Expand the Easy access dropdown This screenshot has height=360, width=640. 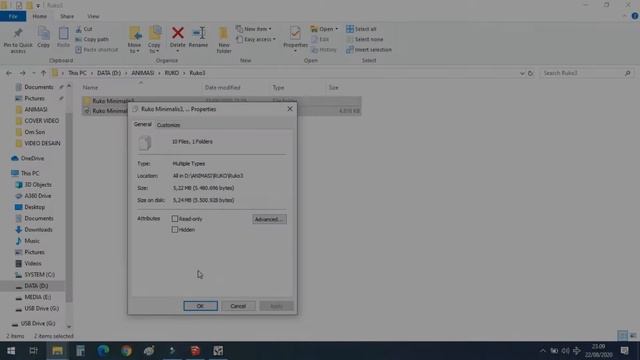pyautogui.click(x=256, y=39)
